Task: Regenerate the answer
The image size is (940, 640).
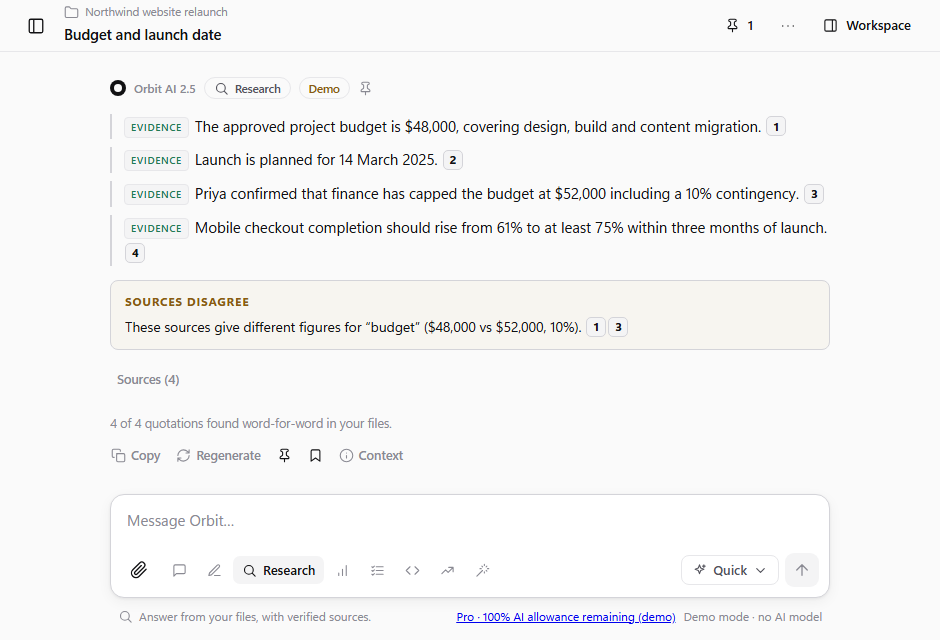Action: coord(219,455)
